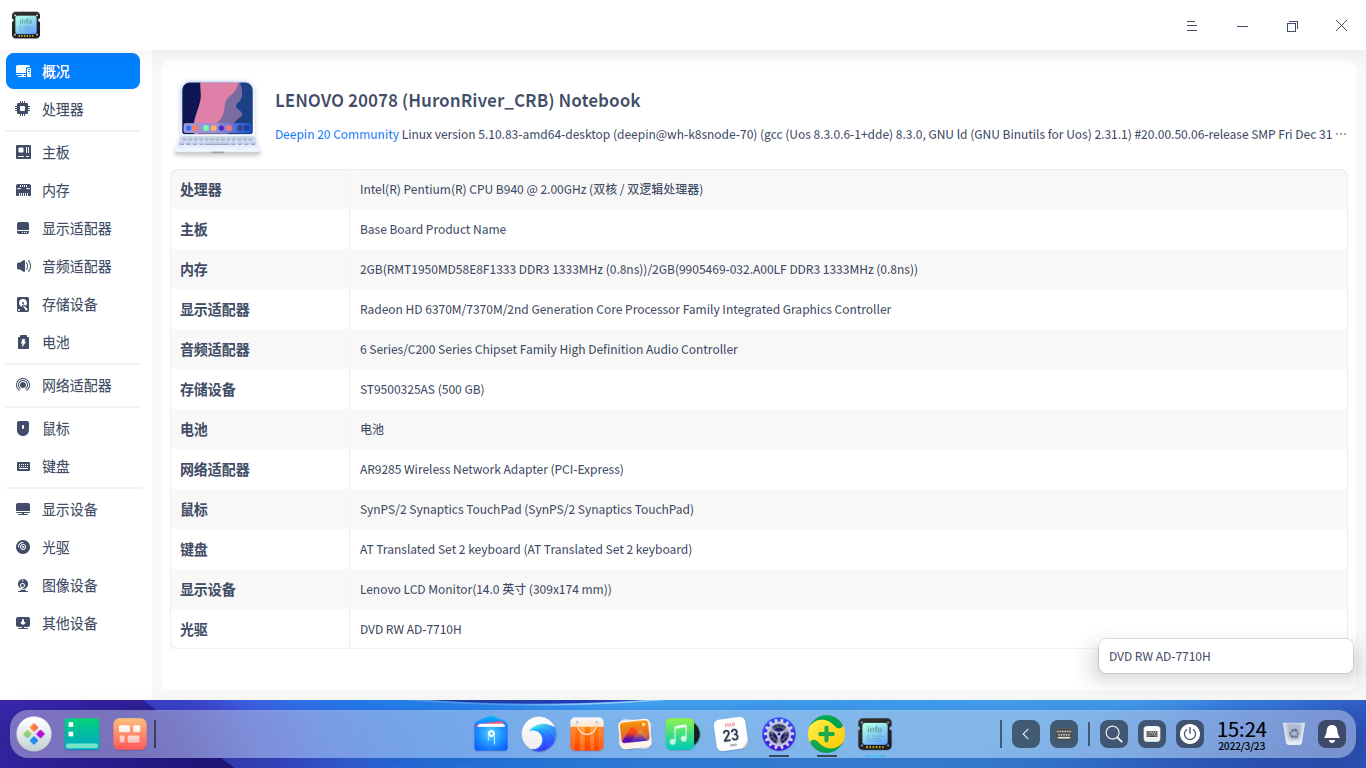Open the power button in the dock
This screenshot has height=768, width=1366.
pyautogui.click(x=1190, y=735)
